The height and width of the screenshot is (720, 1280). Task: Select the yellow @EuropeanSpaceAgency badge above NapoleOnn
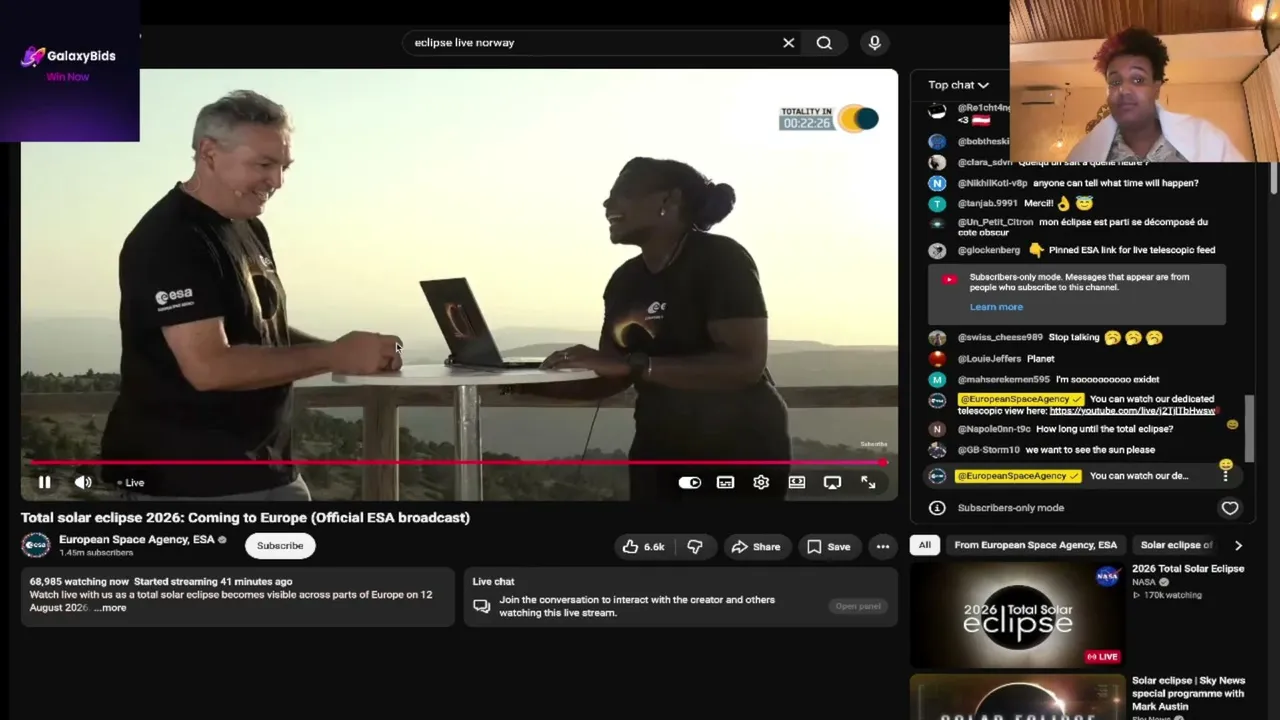[1019, 399]
